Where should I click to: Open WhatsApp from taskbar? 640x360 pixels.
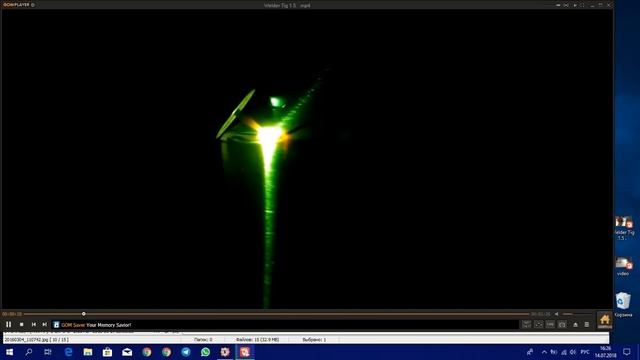point(205,352)
